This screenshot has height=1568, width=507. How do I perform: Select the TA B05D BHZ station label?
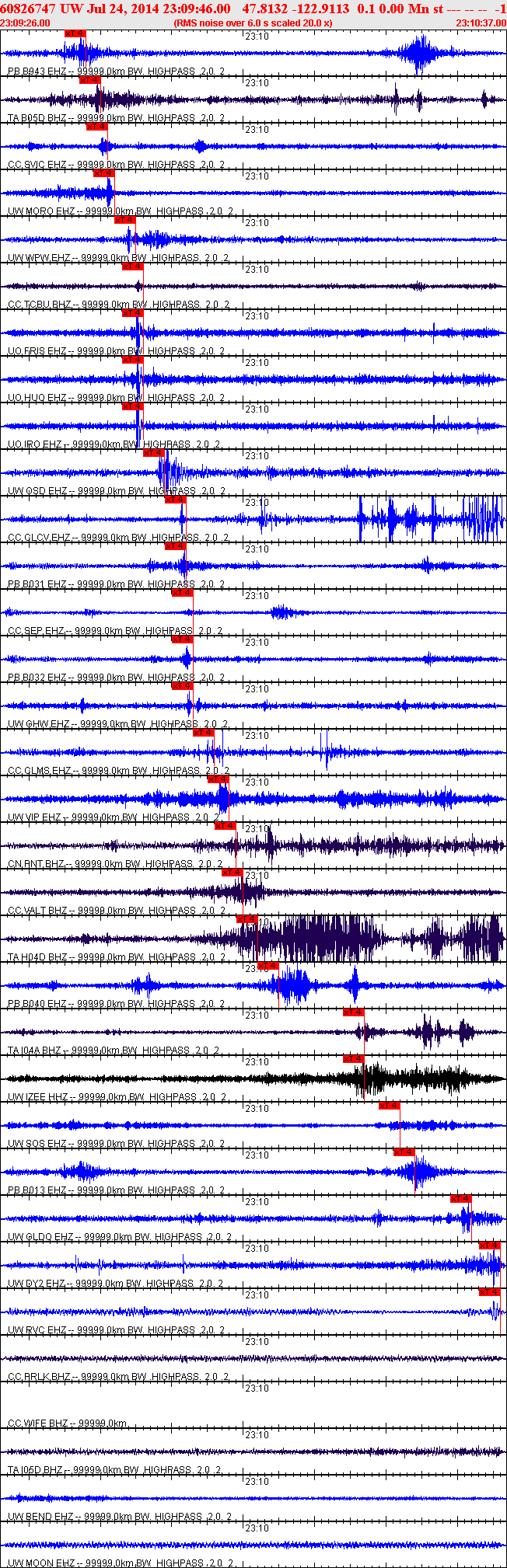tap(117, 118)
